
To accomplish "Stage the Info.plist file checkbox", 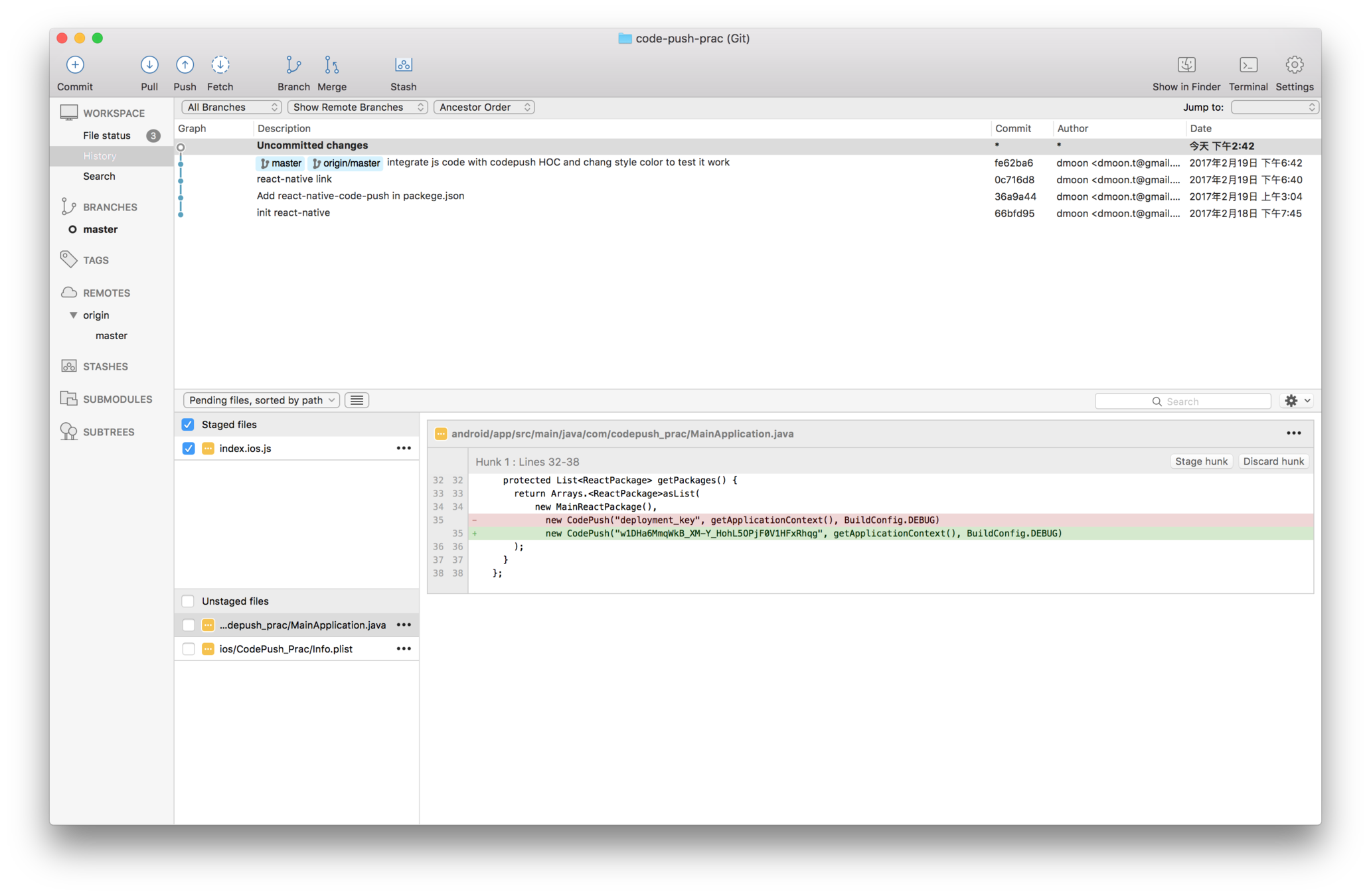I will tap(189, 649).
